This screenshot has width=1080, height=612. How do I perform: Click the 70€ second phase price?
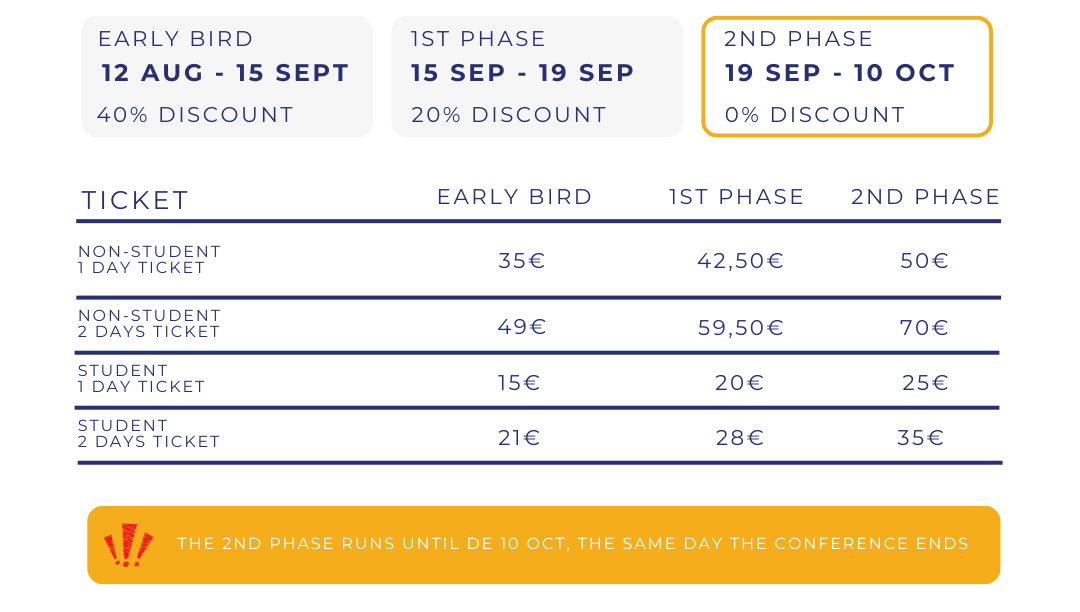(924, 327)
